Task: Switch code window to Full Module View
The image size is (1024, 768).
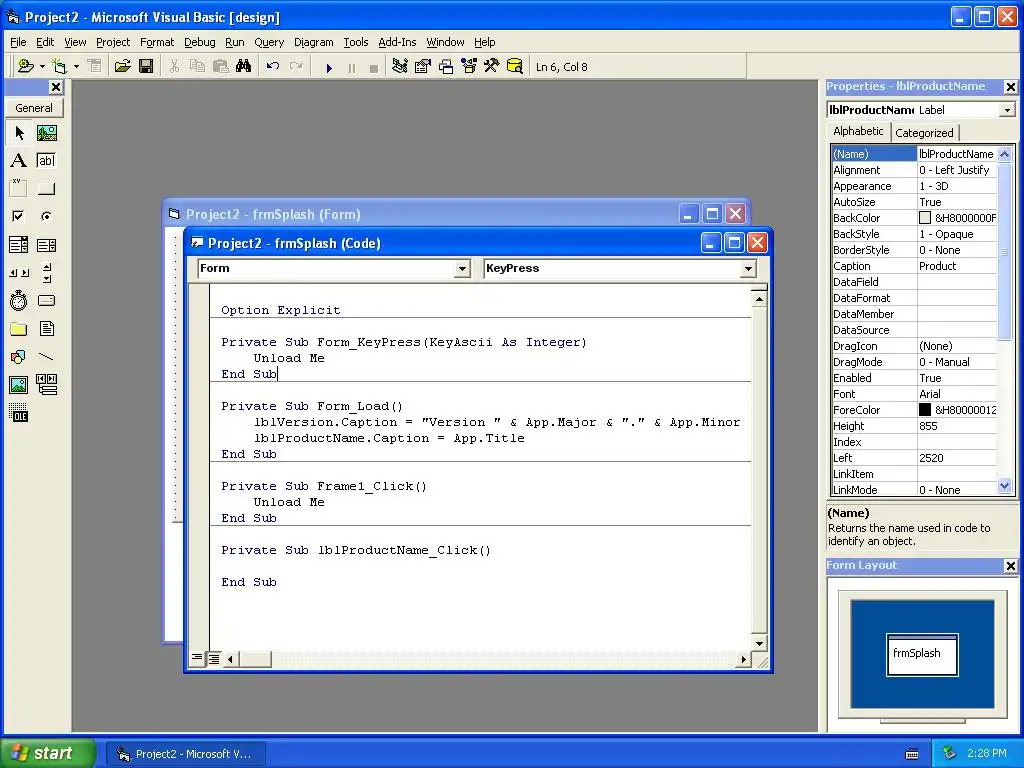Action: pos(214,659)
